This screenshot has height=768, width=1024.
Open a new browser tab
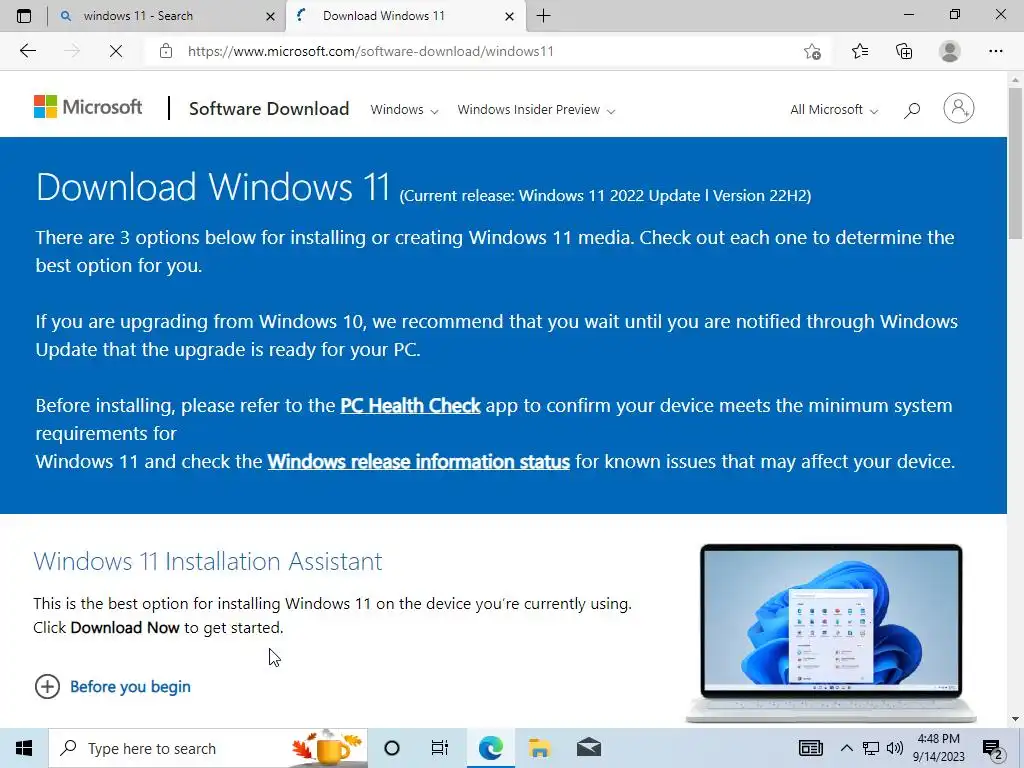(543, 16)
